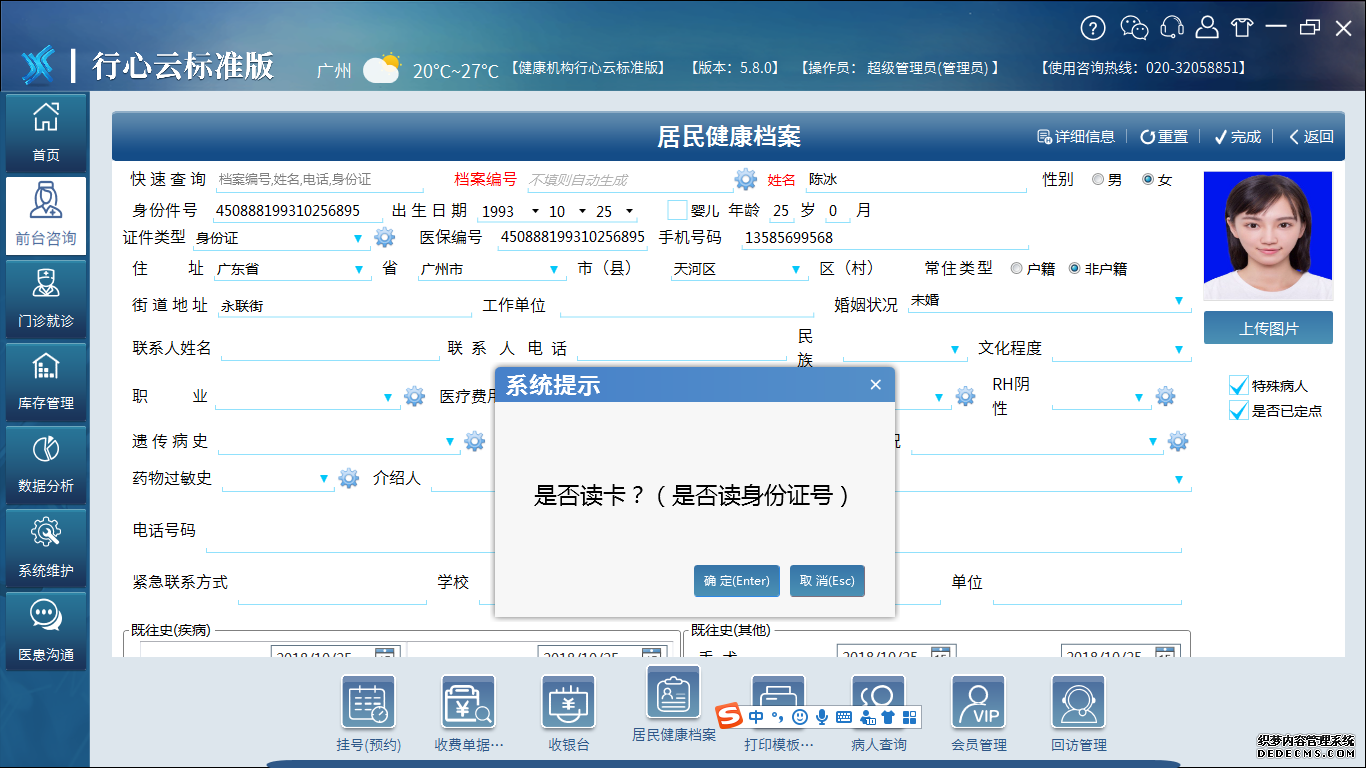This screenshot has height=768, width=1366.
Task: Open 回访管理 in the bottom toolbar
Action: (1079, 713)
